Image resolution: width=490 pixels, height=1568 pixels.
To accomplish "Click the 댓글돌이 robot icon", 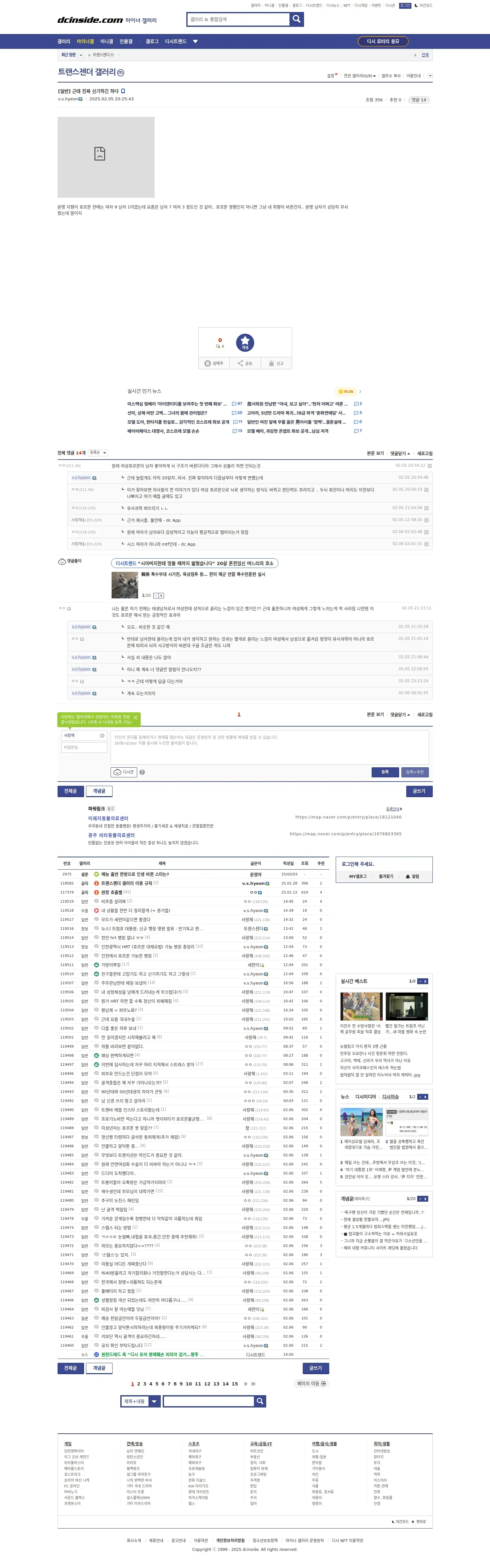I will tap(62, 561).
